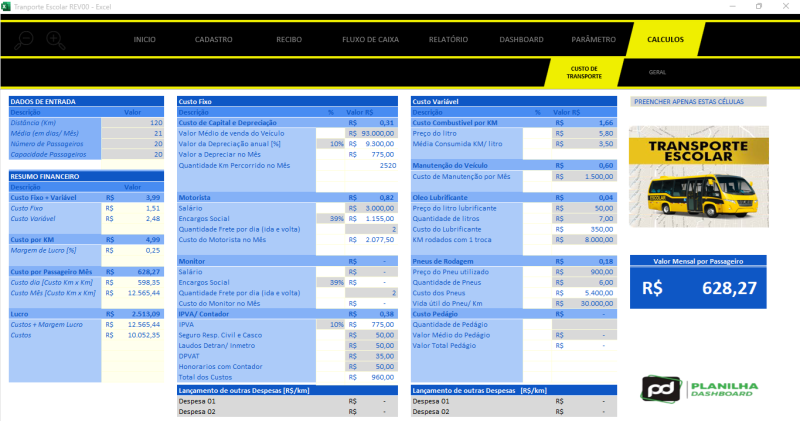
Task: Select the CUSTO DE TRANSPORTE sub-tab
Action: click(585, 73)
